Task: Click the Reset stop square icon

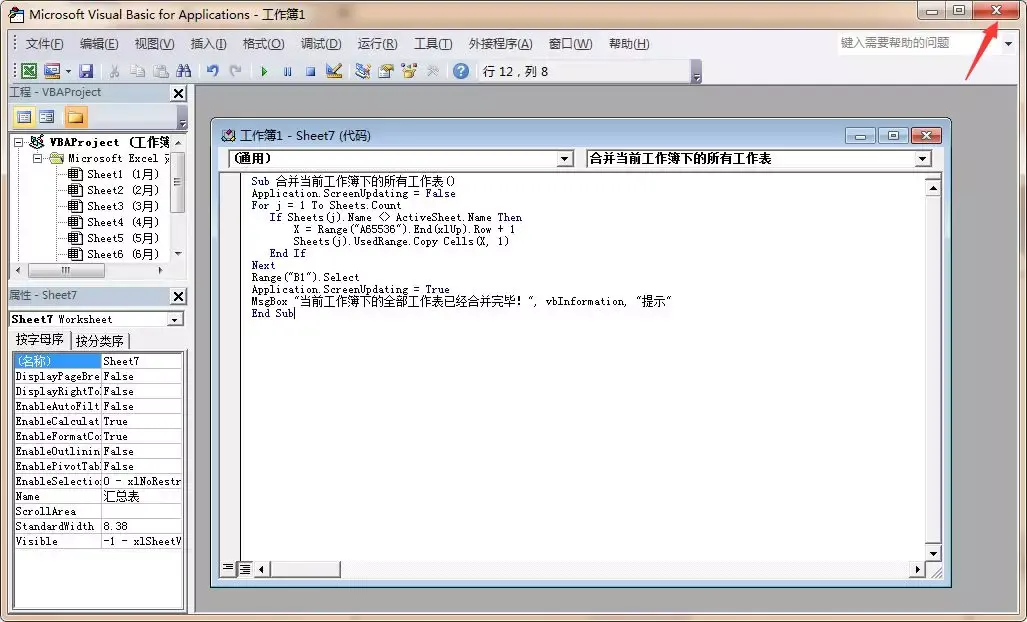Action: 310,71
